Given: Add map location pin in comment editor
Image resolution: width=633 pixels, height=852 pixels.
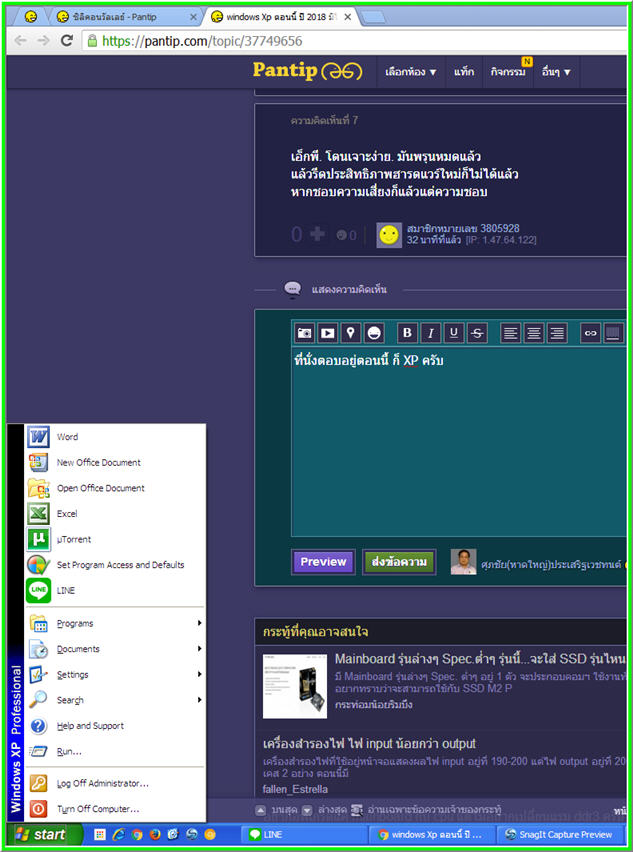Looking at the screenshot, I should click(350, 333).
